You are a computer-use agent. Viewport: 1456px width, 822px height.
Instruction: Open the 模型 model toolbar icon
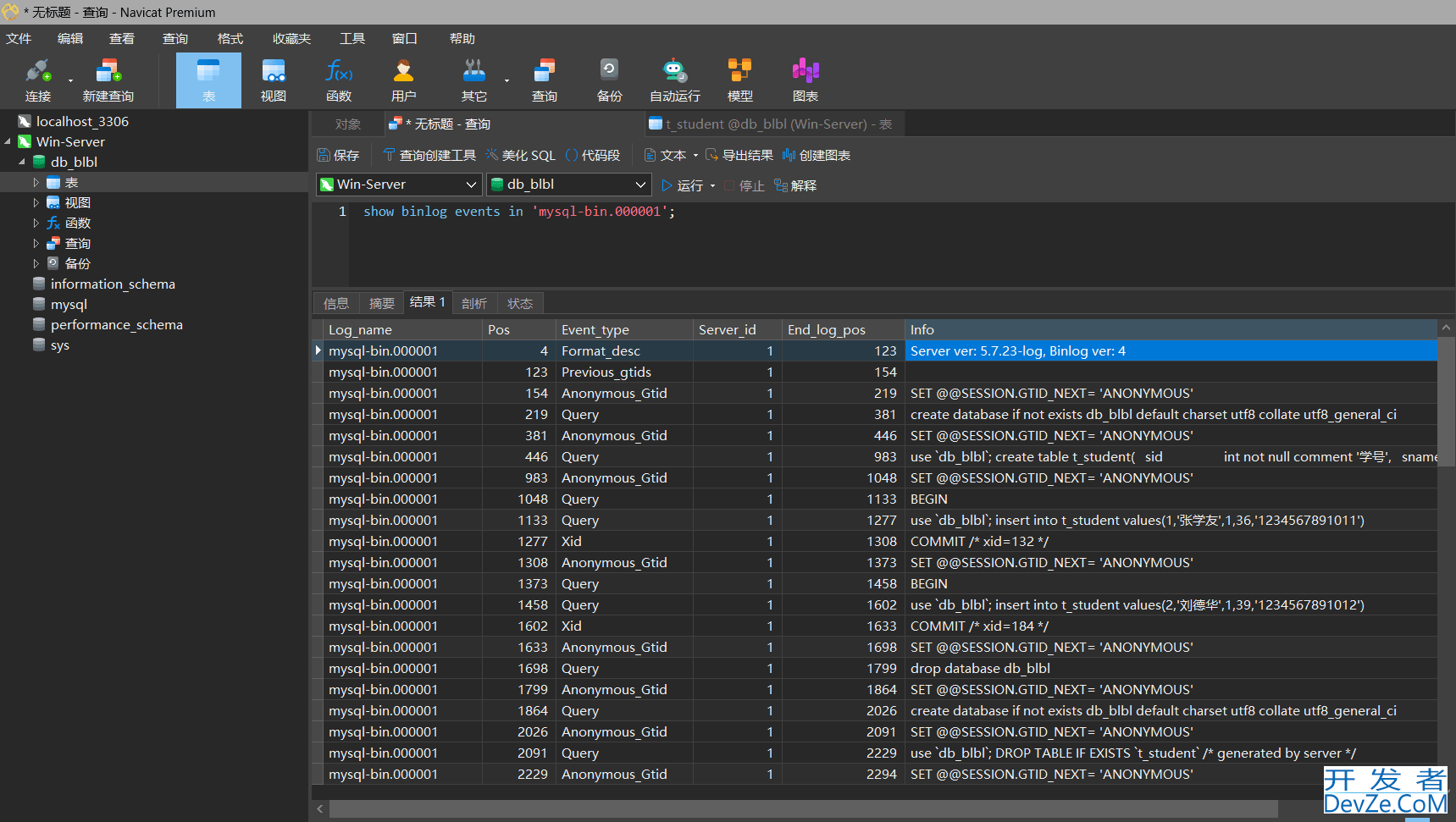pyautogui.click(x=740, y=80)
